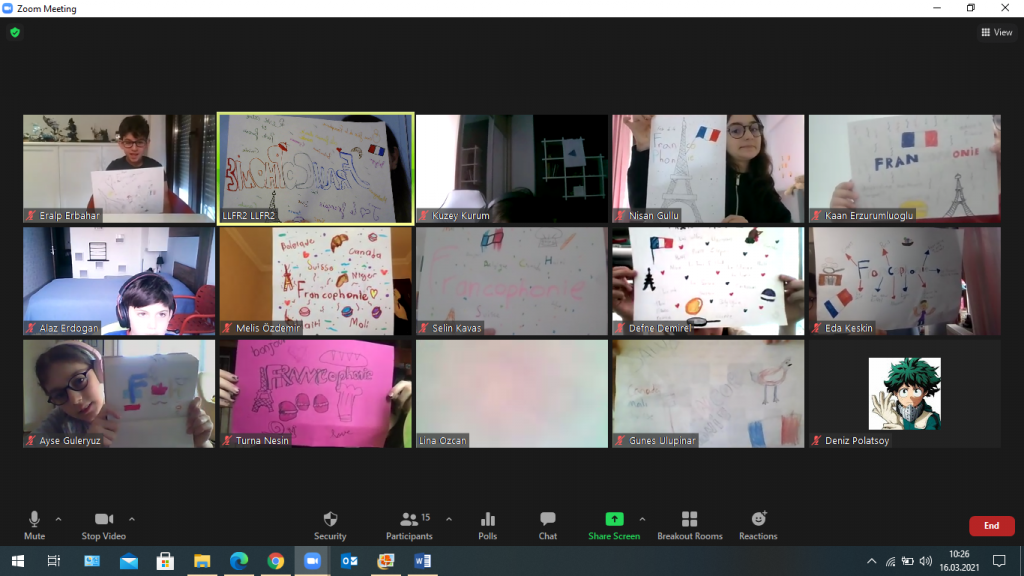This screenshot has height=576, width=1024.
Task: Expand audio options arrow beside Mute
Action: [58, 519]
